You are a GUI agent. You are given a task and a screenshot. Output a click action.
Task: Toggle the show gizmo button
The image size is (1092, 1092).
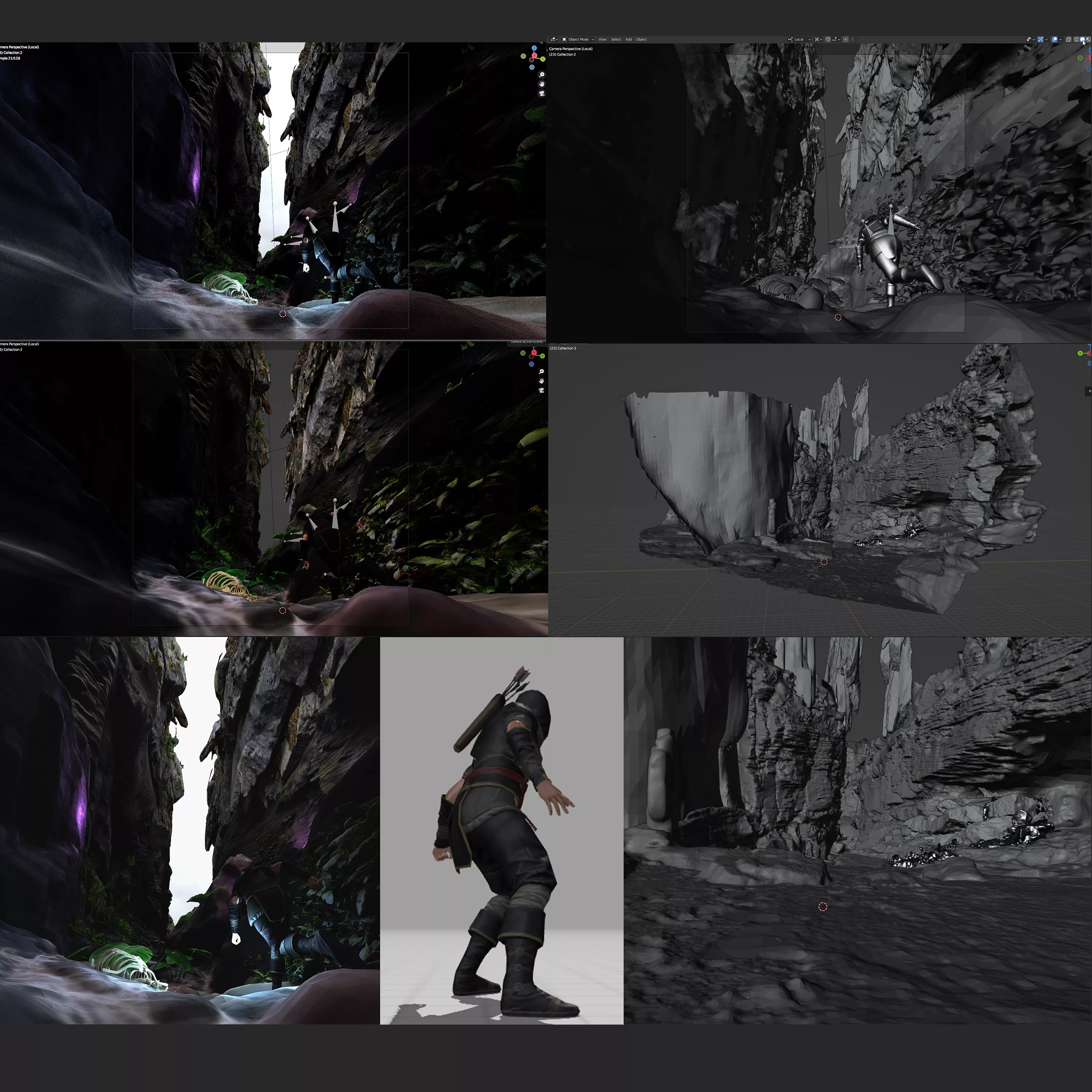pyautogui.click(x=1041, y=40)
